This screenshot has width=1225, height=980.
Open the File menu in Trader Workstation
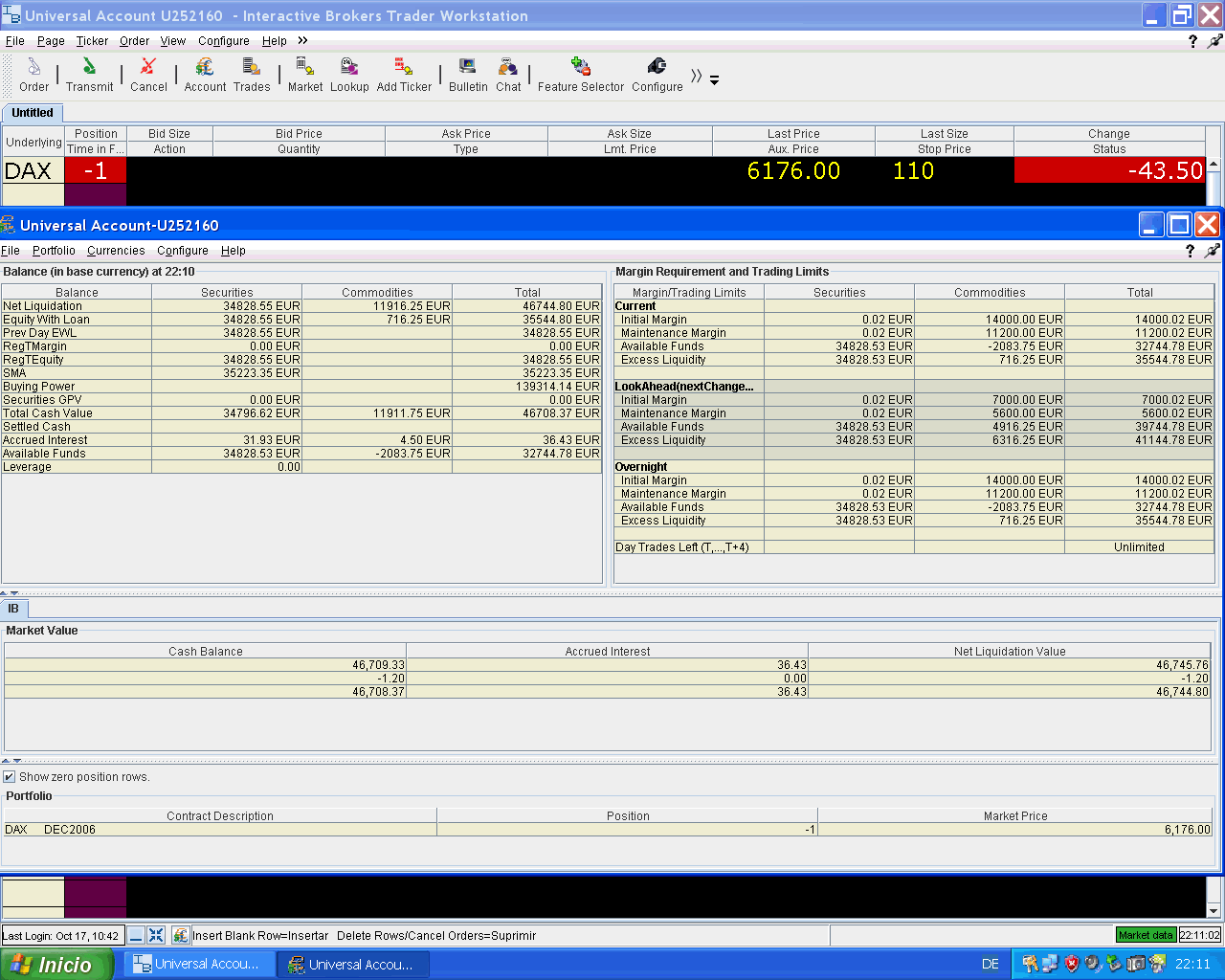click(x=15, y=41)
